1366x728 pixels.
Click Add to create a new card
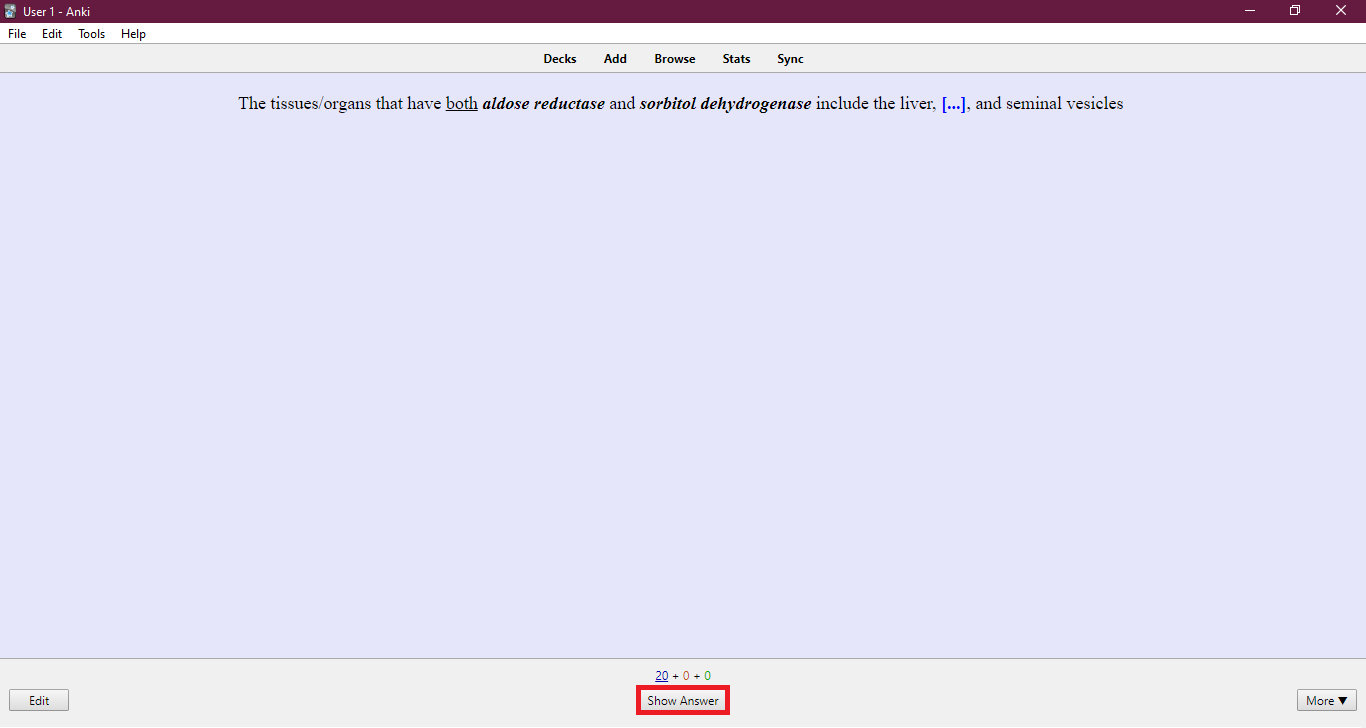pyautogui.click(x=615, y=59)
